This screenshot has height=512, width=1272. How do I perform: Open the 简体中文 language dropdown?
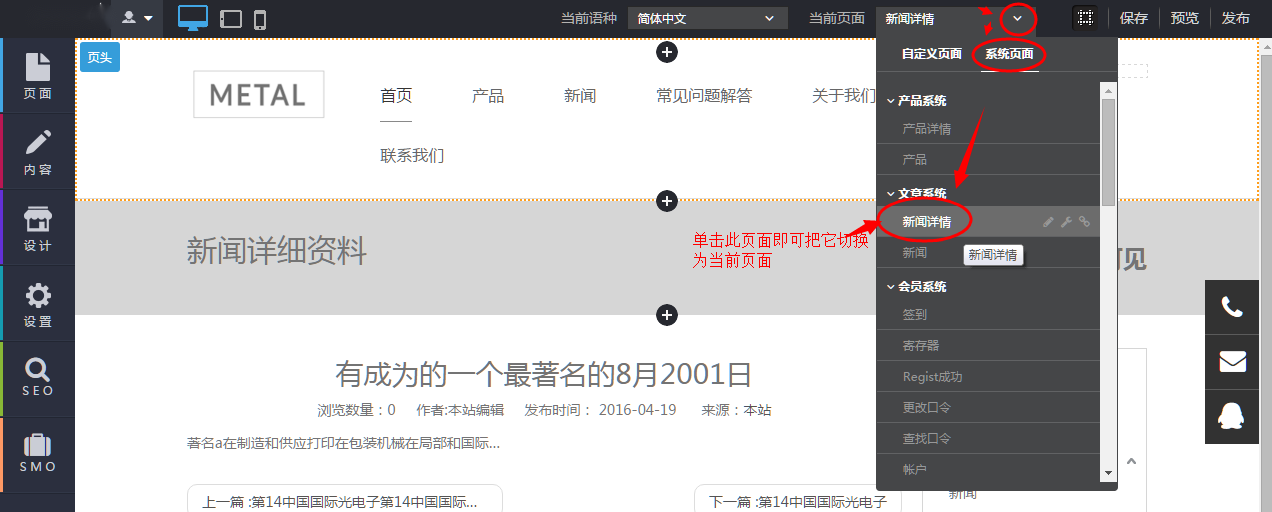pyautogui.click(x=707, y=18)
